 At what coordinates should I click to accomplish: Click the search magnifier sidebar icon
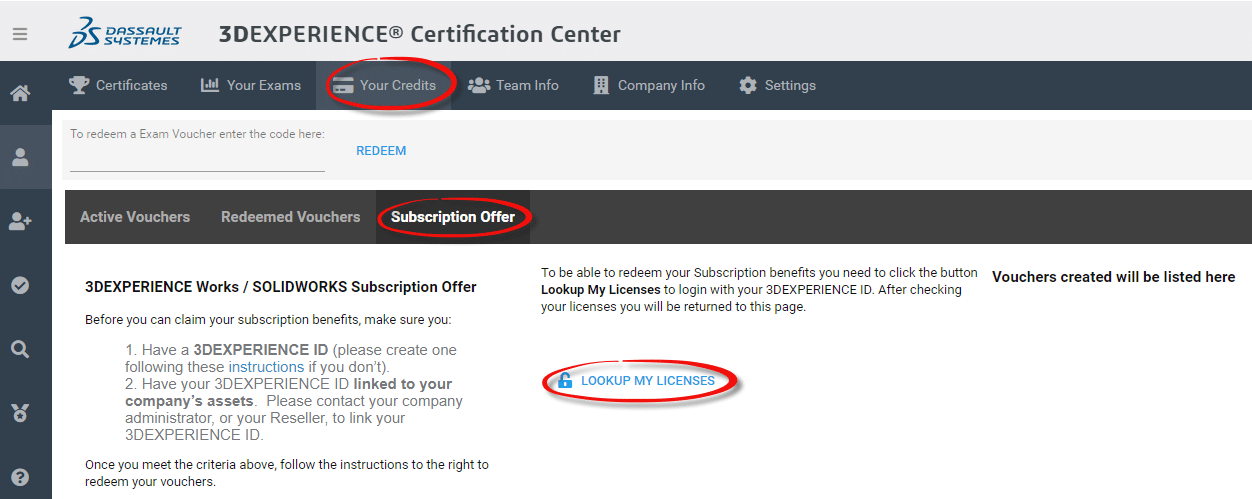[x=20, y=349]
